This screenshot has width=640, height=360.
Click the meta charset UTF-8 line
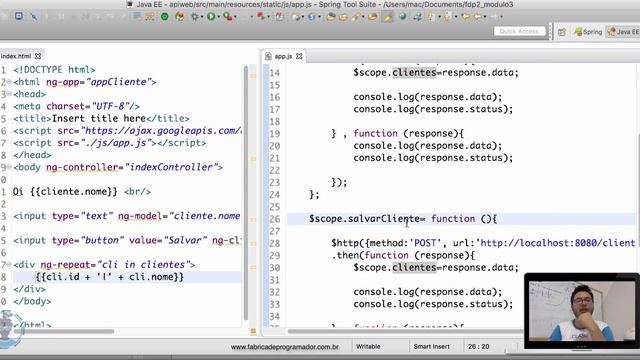pos(76,106)
